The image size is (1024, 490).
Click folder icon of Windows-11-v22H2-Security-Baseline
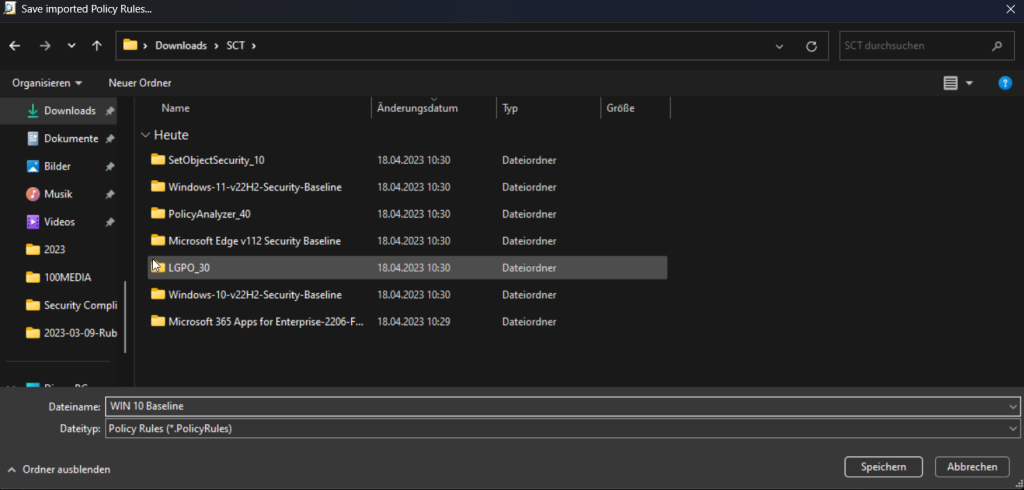click(x=158, y=186)
